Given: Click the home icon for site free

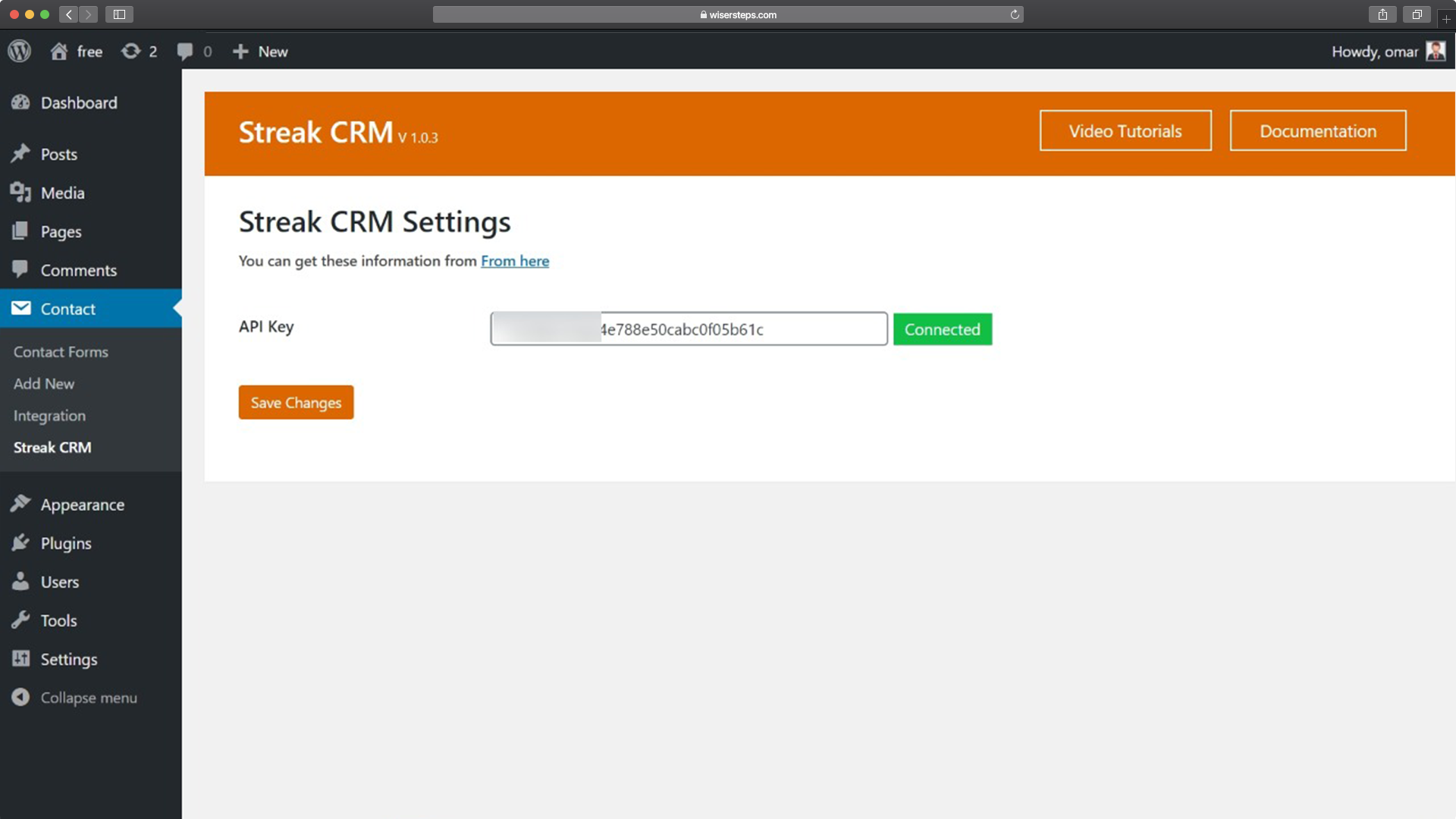Looking at the screenshot, I should tap(58, 52).
